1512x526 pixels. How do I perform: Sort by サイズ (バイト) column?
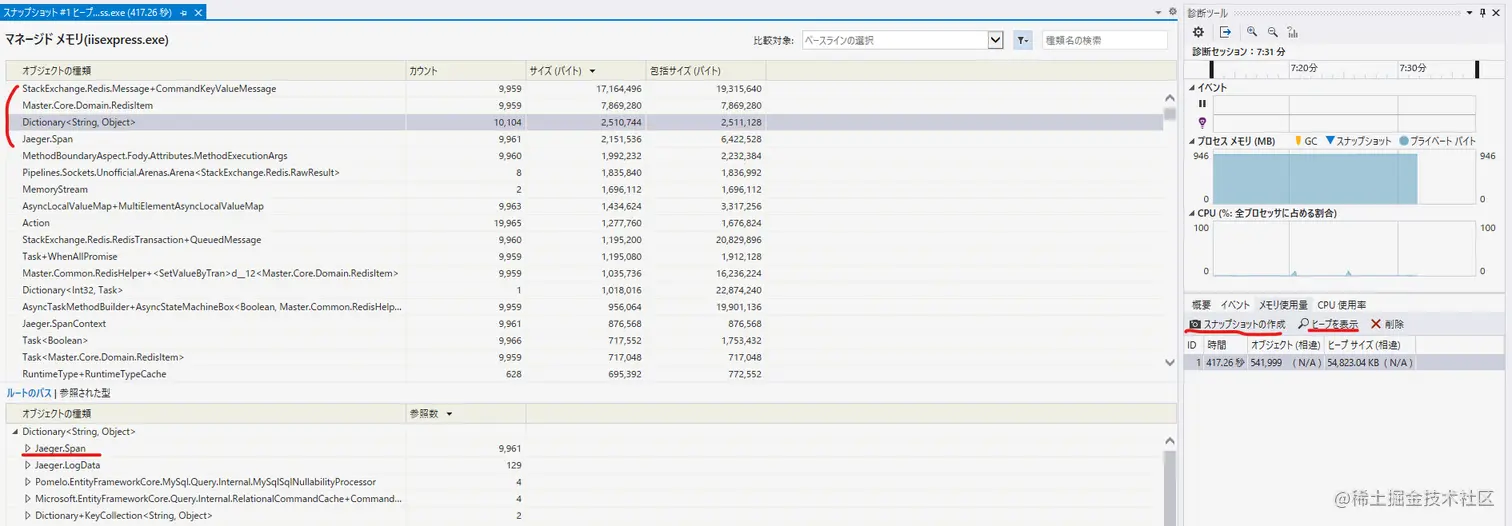[586, 71]
